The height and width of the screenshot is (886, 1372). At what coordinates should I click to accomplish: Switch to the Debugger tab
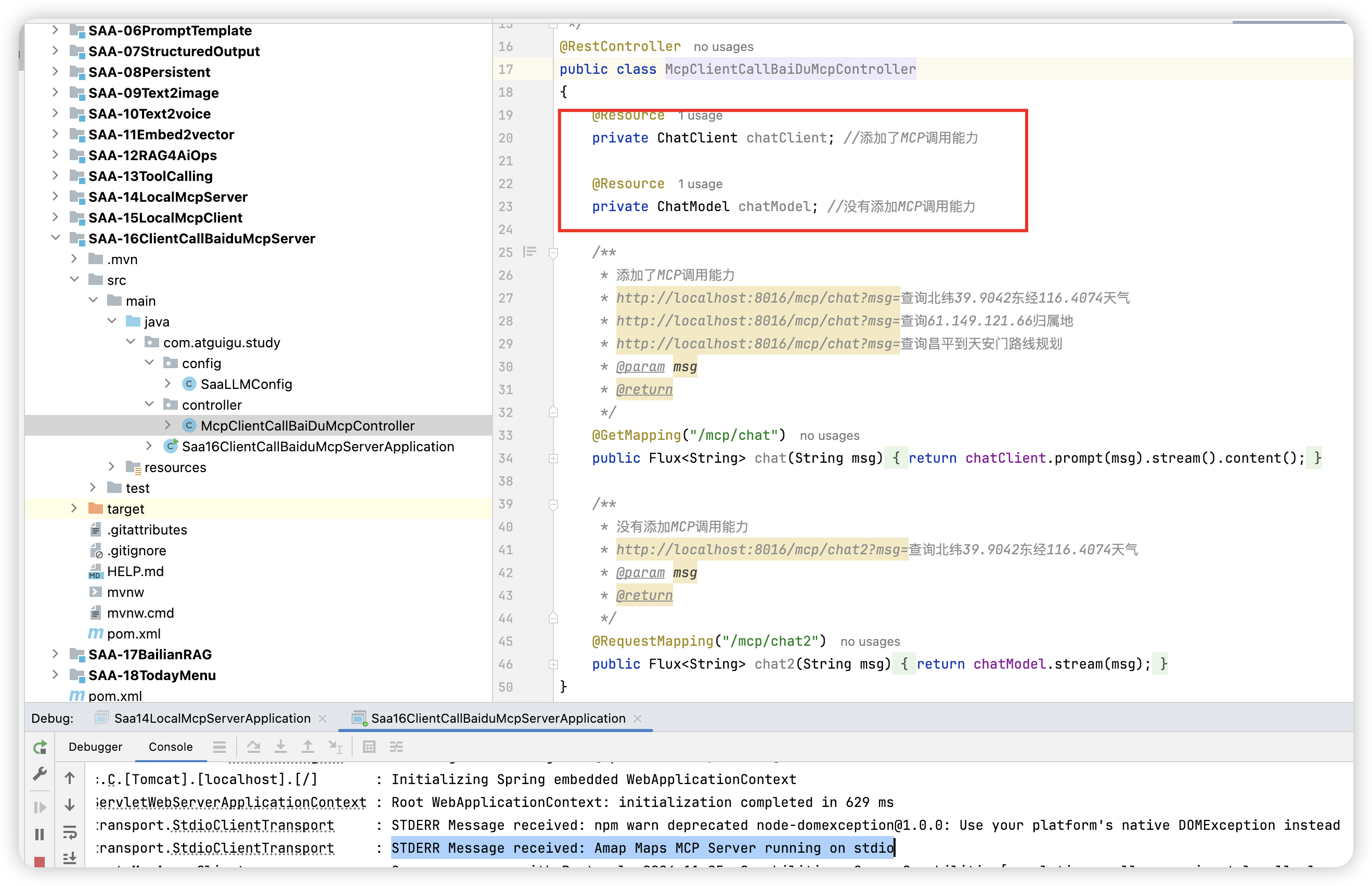tap(96, 747)
